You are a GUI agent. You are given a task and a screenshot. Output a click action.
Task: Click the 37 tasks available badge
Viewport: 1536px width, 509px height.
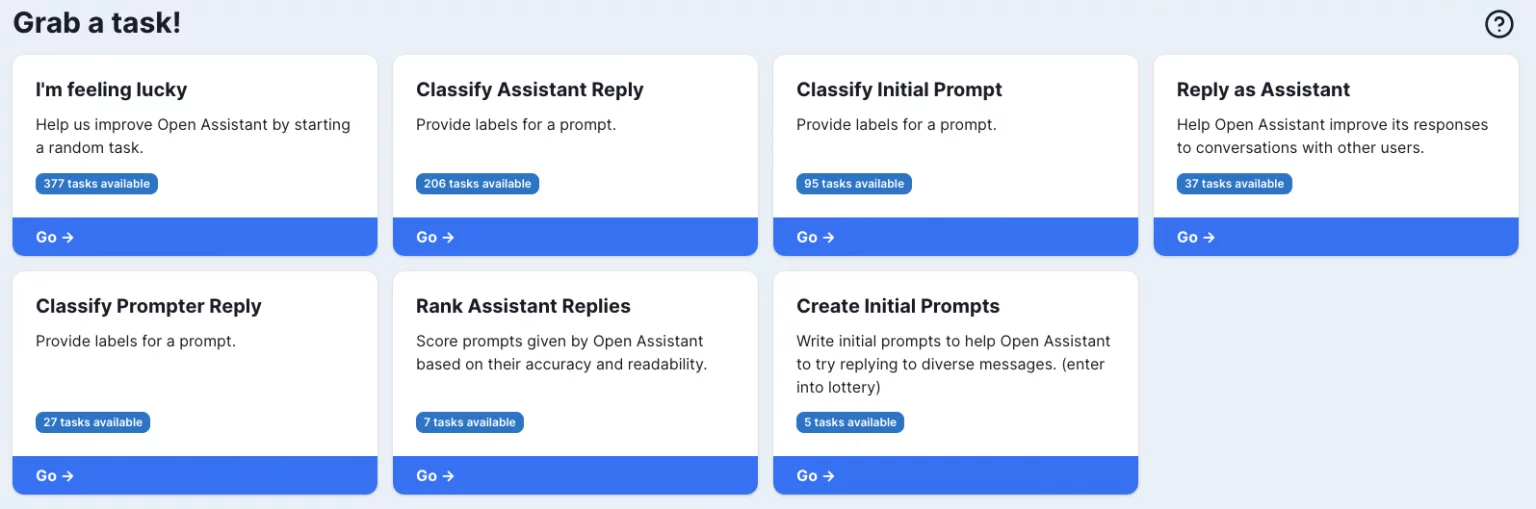point(1234,184)
